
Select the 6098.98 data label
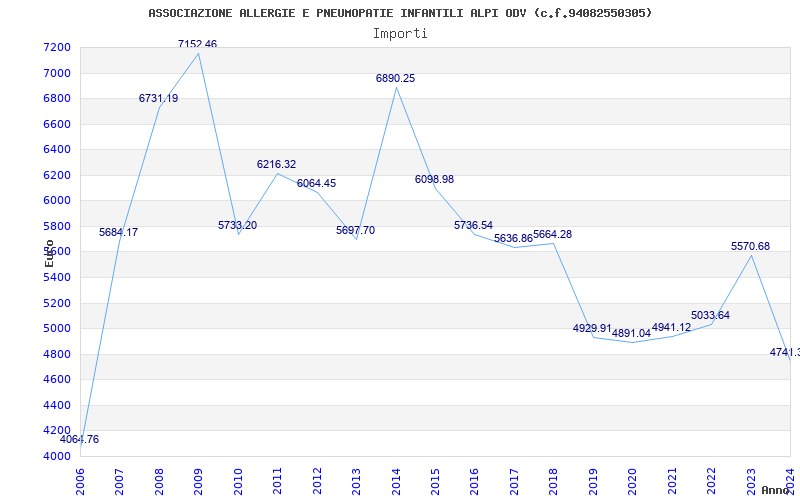pyautogui.click(x=434, y=180)
